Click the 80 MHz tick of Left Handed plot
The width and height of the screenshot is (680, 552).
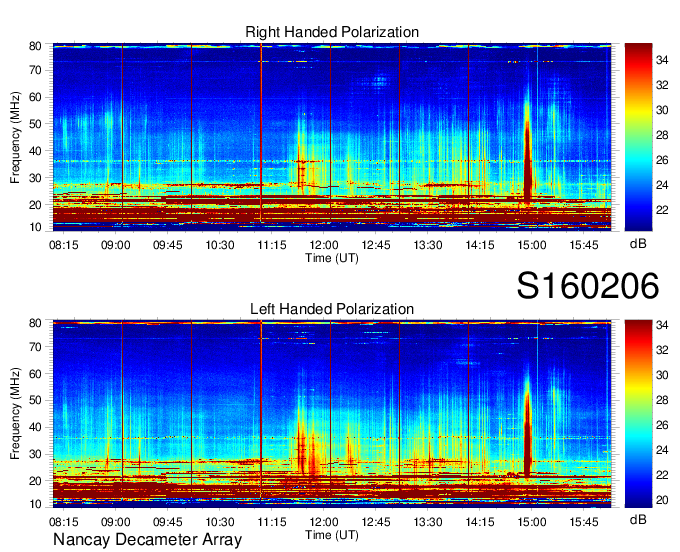[x=35, y=323]
